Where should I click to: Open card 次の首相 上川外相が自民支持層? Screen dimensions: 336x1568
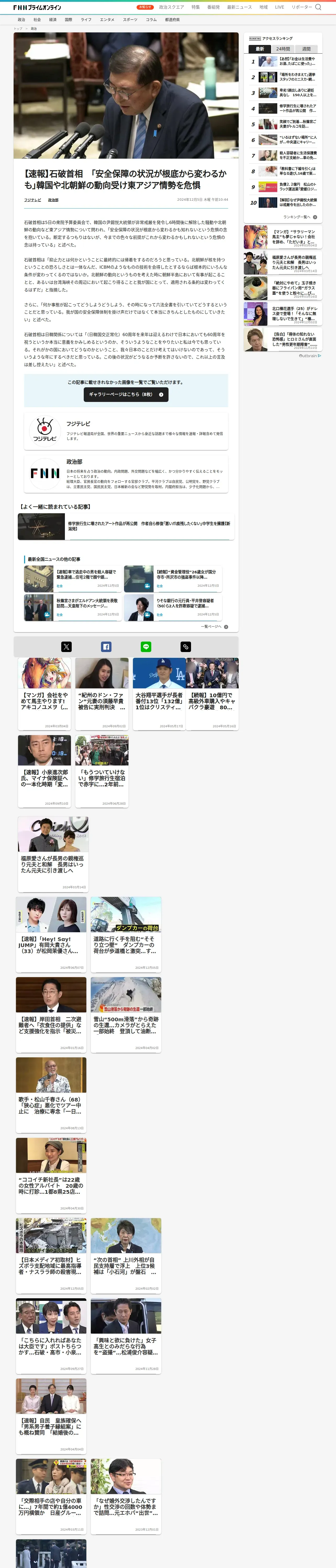[126, 1255]
